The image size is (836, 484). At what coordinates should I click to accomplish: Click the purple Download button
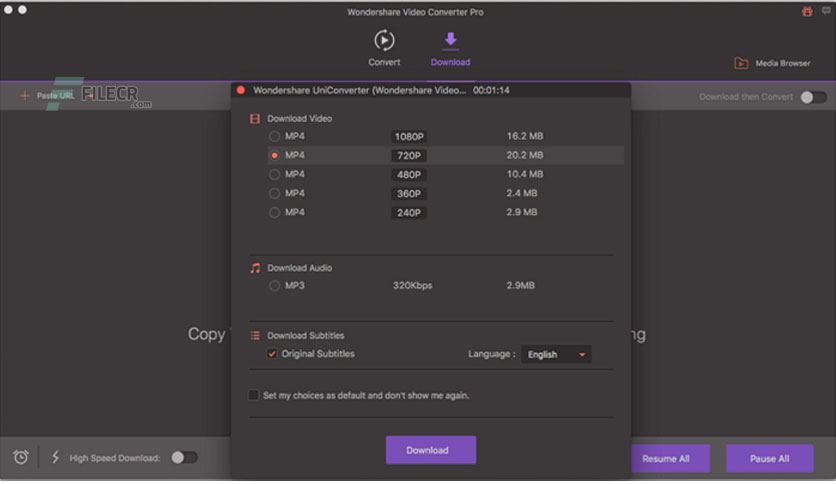click(431, 450)
